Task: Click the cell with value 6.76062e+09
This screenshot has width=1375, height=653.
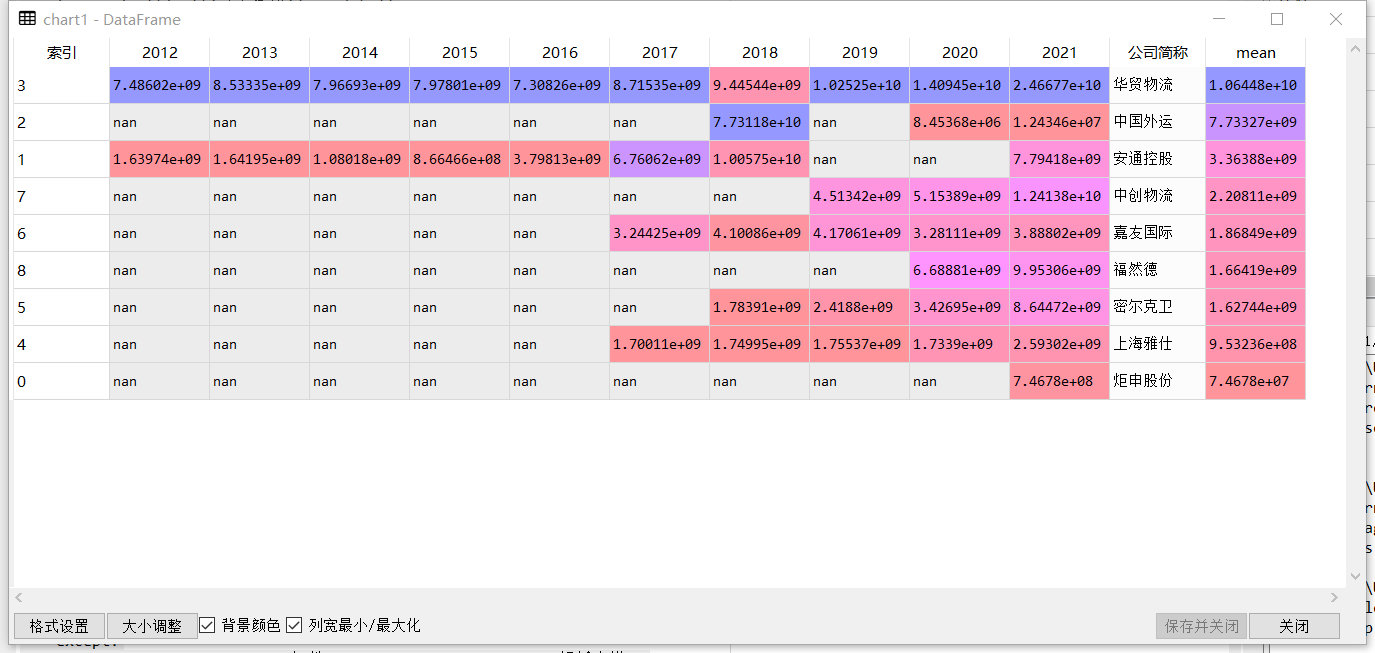Action: tap(660, 159)
